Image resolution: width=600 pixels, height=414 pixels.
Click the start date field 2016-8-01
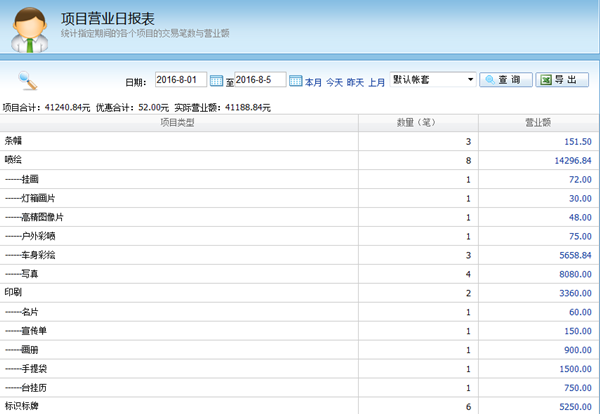(180, 80)
